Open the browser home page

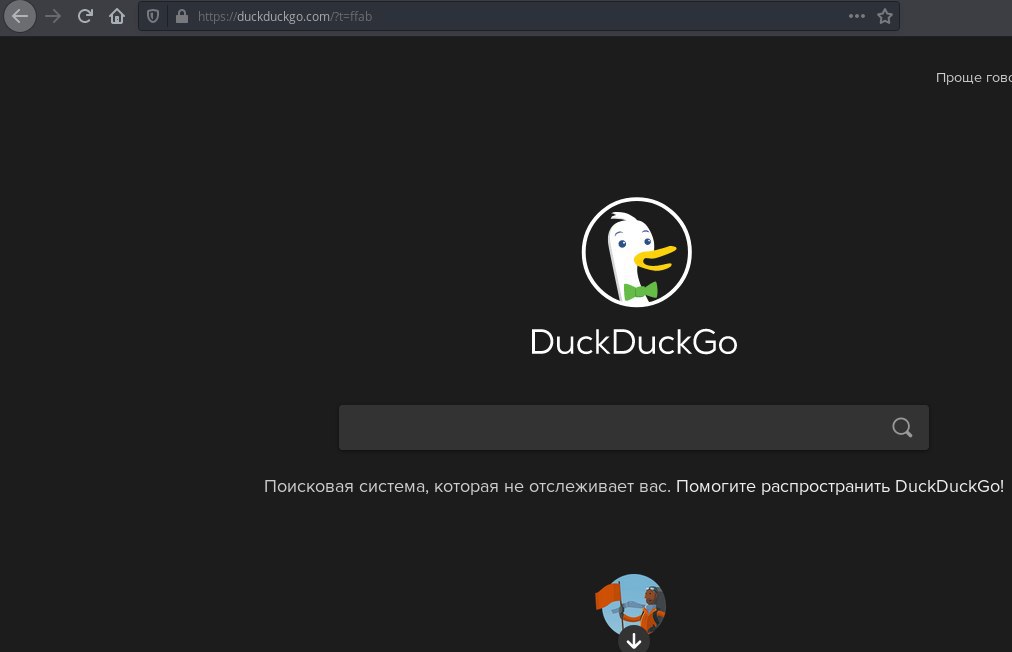point(117,16)
